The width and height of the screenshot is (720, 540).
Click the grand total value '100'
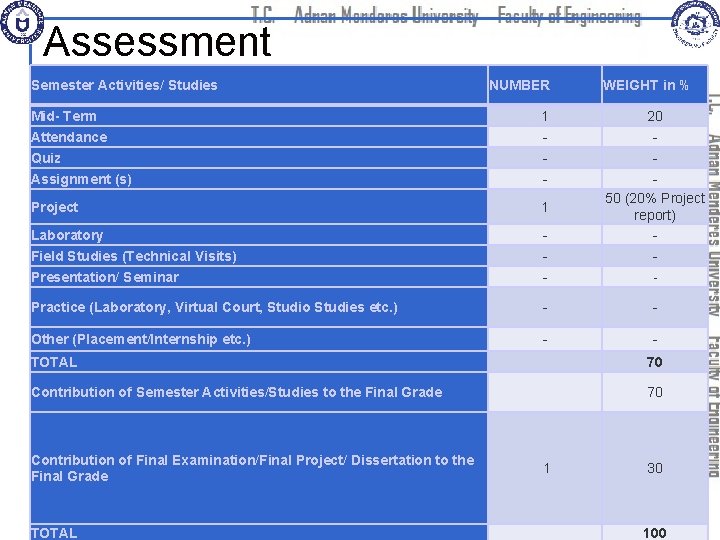click(654, 533)
